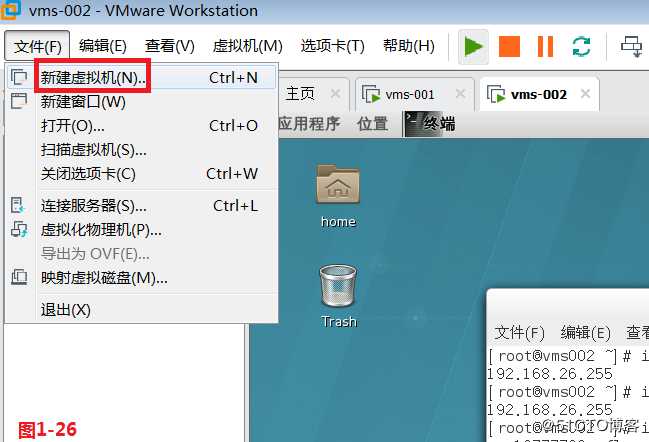Choose 退出(X) to exit VMware
Screen dimensions: 649x442
pyautogui.click(x=142, y=310)
